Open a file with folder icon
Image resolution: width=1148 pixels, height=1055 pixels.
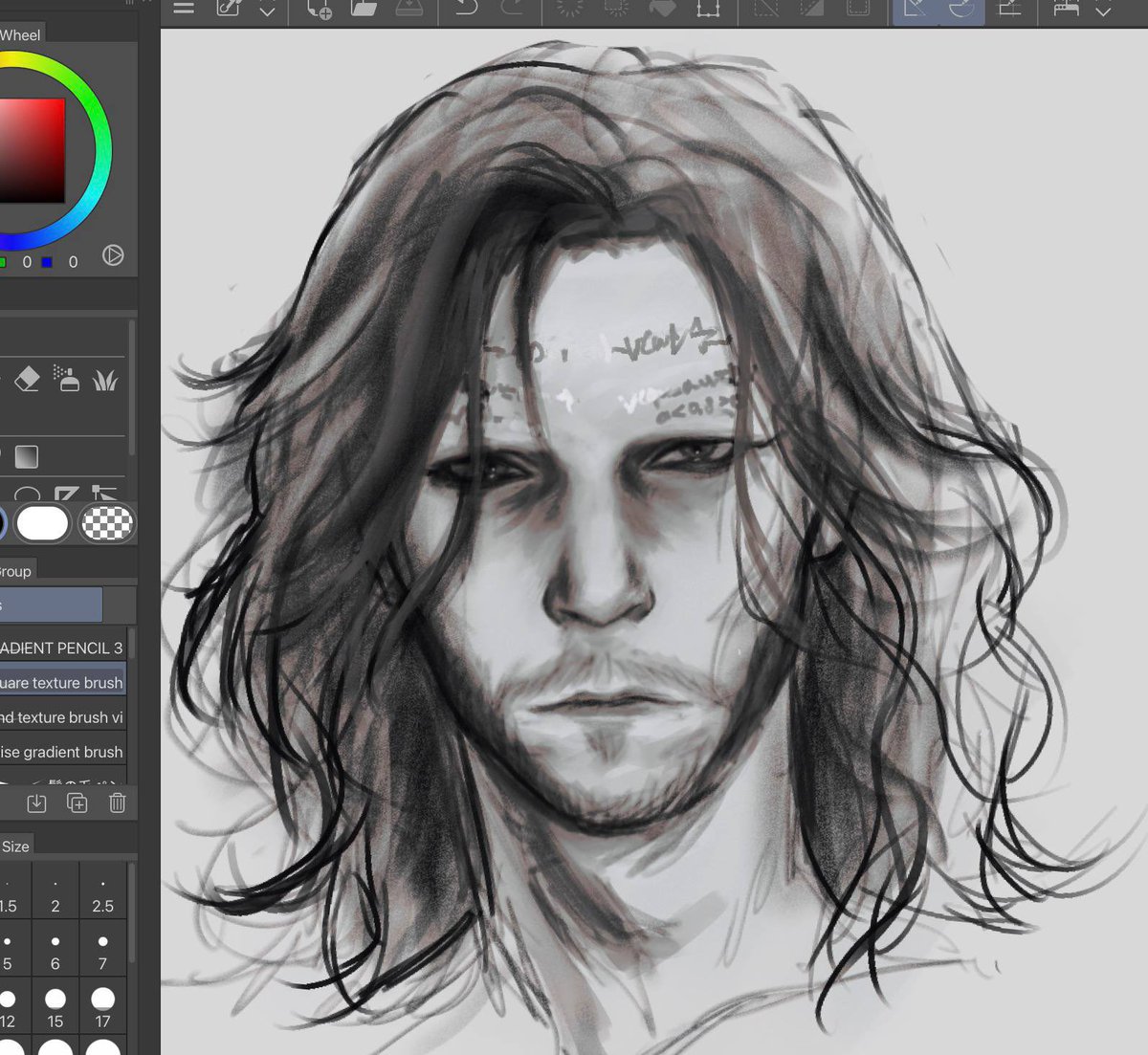(x=364, y=10)
